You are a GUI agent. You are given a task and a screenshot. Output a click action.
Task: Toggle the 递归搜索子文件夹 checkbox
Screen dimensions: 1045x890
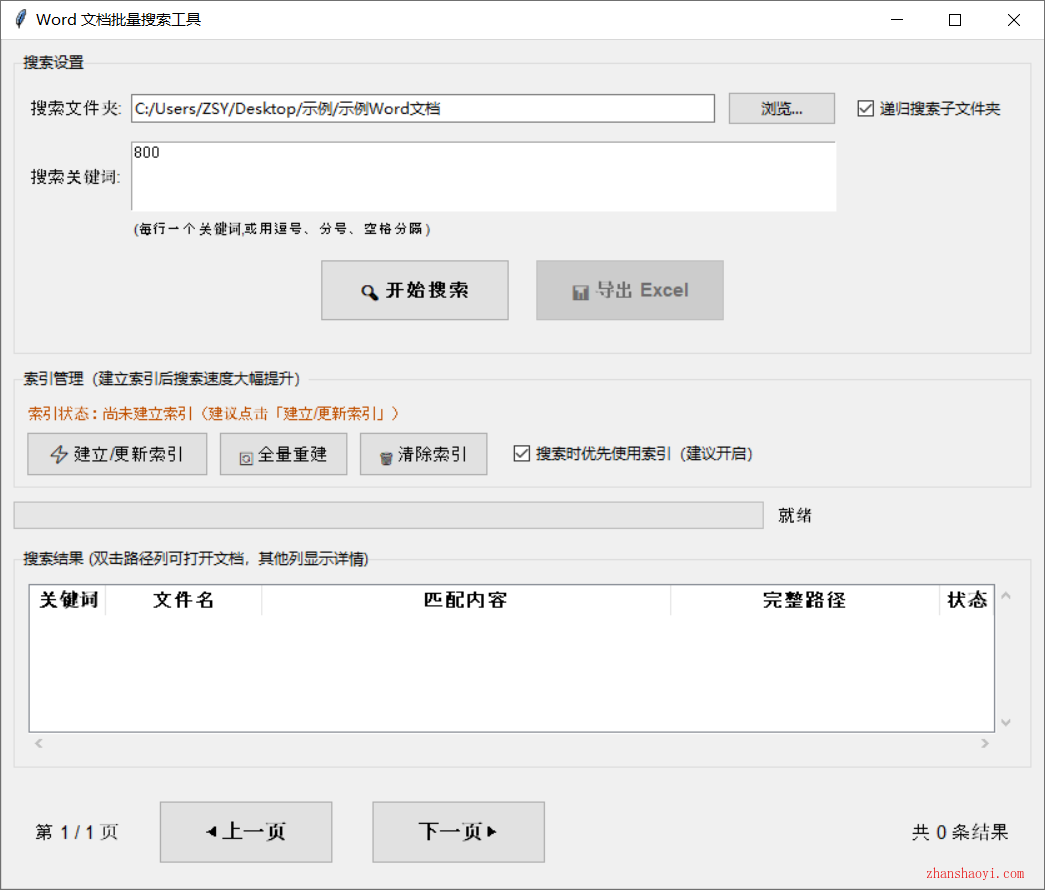[865, 108]
